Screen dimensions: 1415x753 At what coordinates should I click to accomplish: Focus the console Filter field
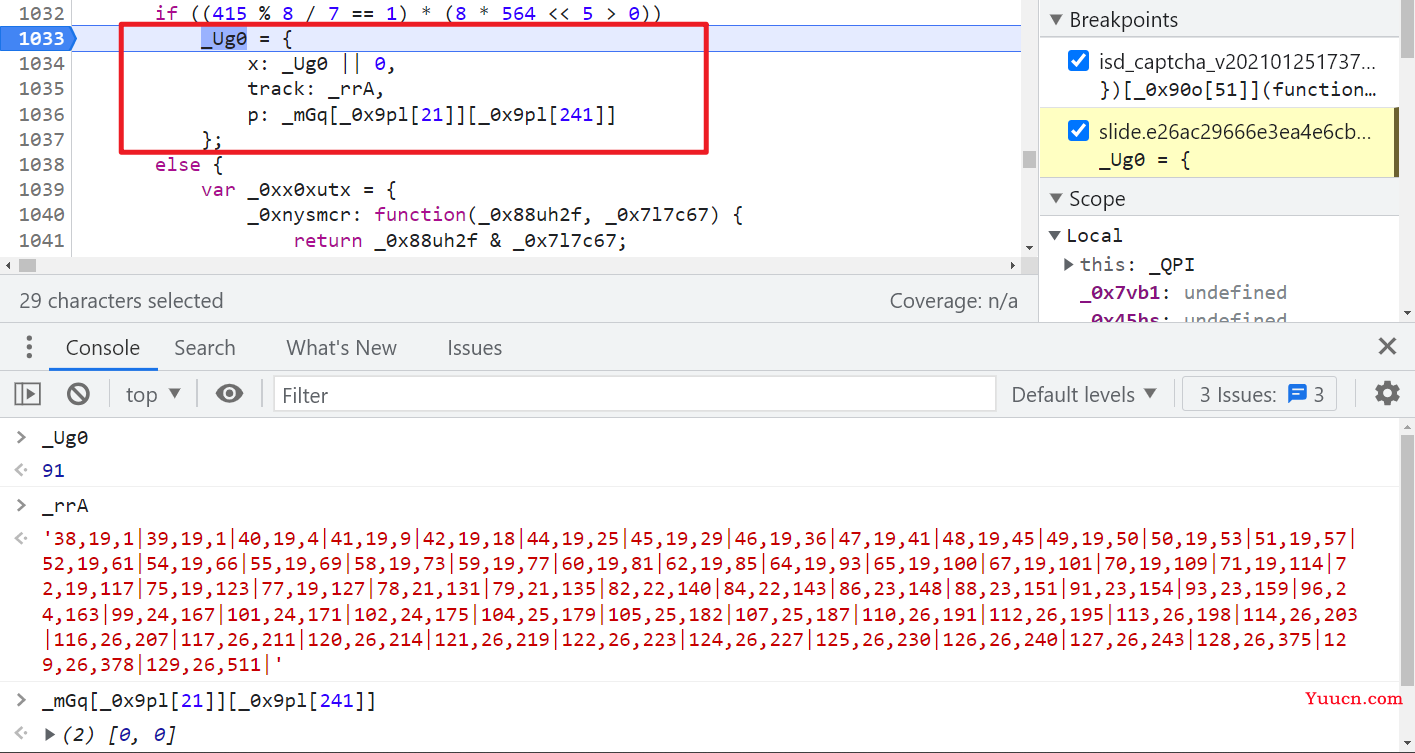(x=635, y=394)
